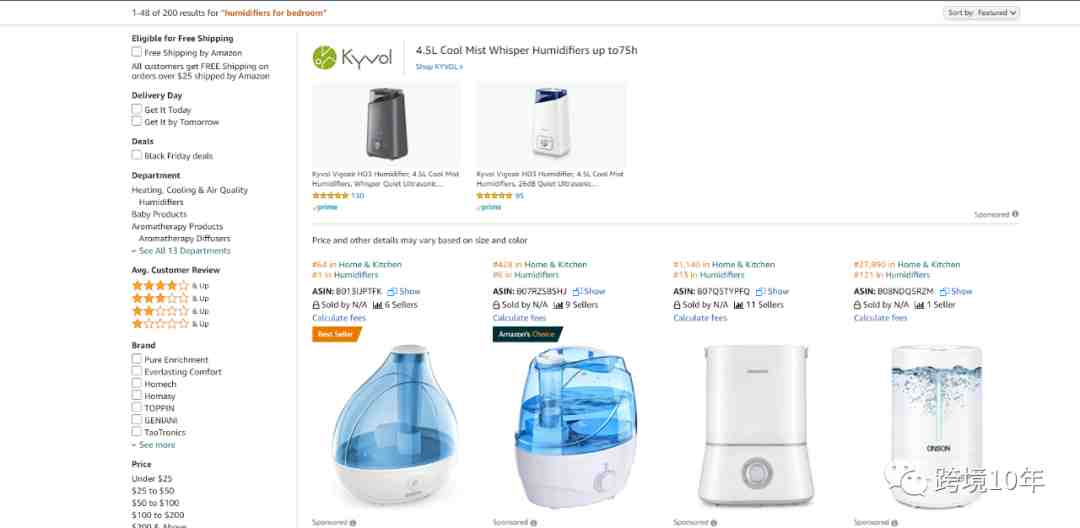Open the Humidifiers department category
The image size is (1080, 528).
pyautogui.click(x=161, y=202)
